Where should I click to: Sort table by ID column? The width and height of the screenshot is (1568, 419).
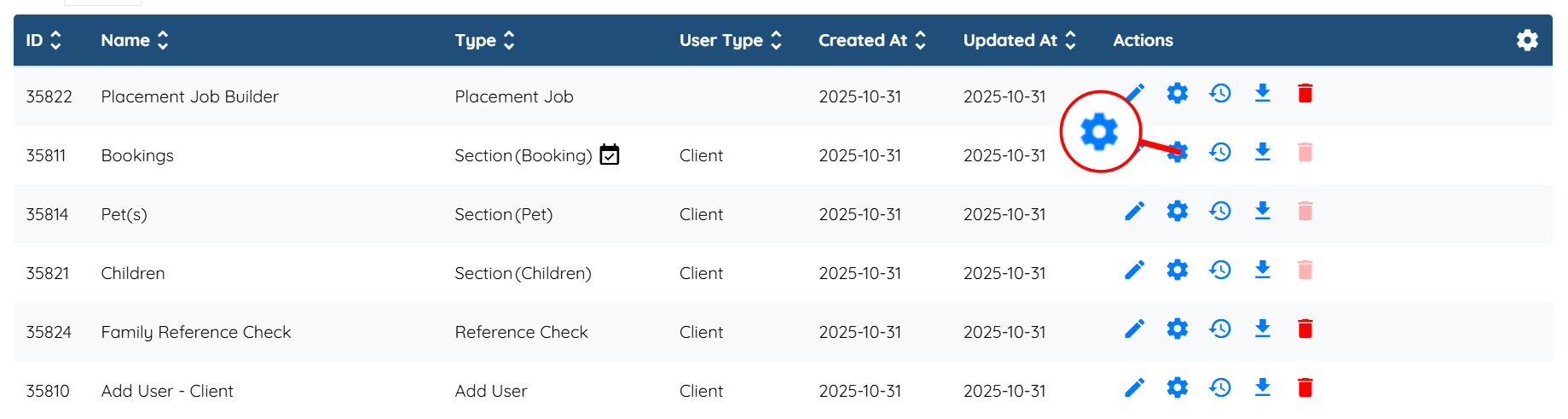(56, 40)
